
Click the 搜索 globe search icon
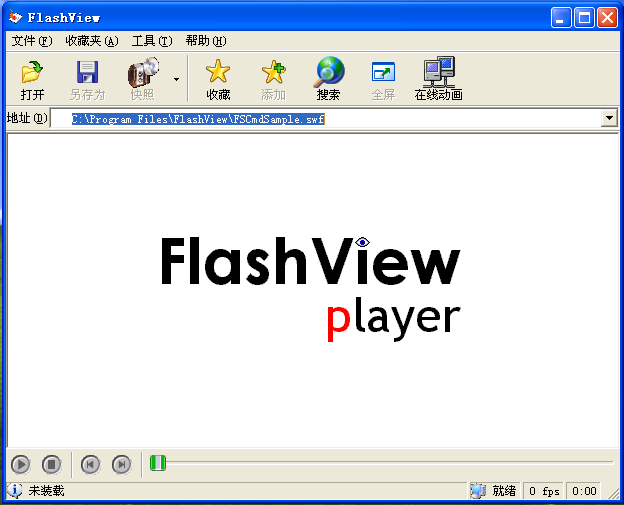pos(329,72)
